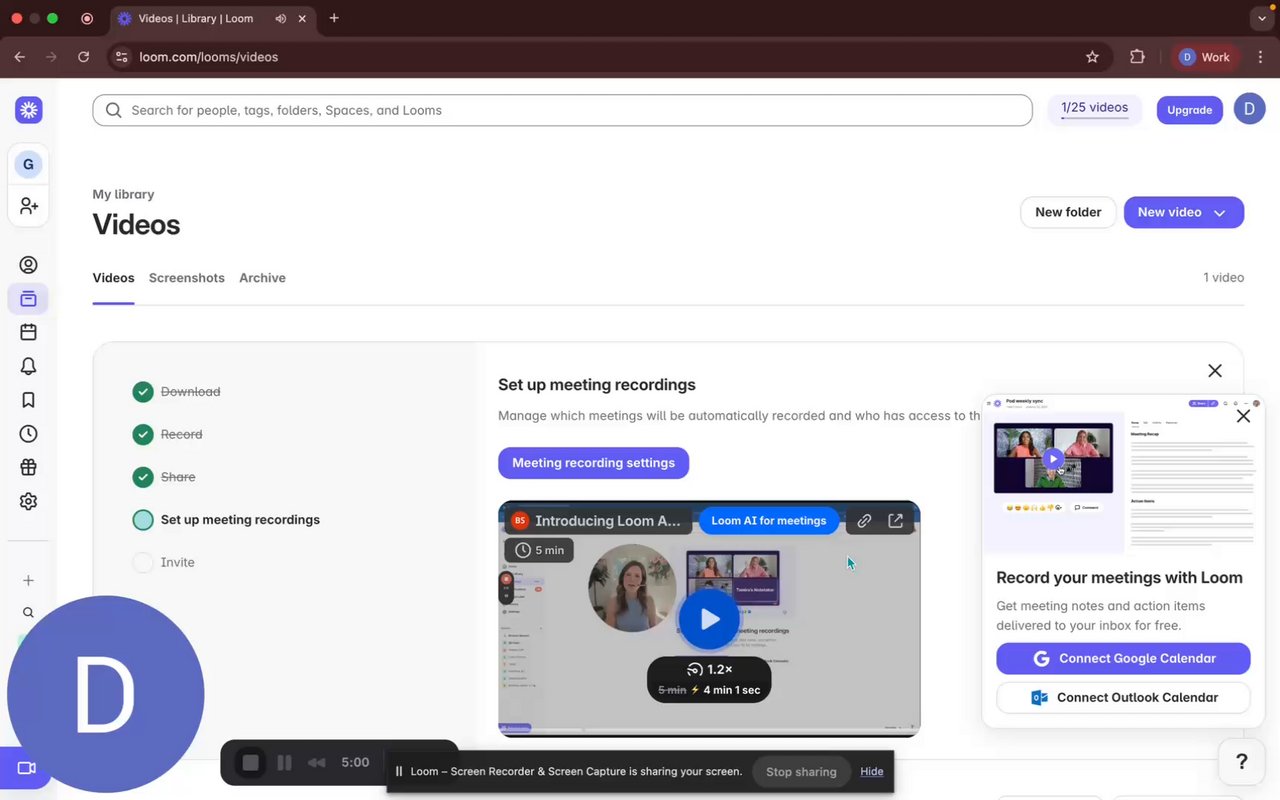Open the D account avatar at top right

[1249, 109]
